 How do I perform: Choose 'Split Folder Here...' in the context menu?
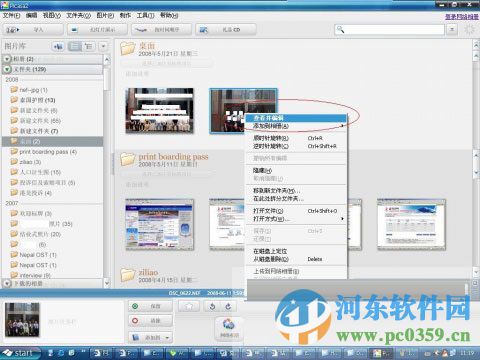pyautogui.click(x=296, y=199)
